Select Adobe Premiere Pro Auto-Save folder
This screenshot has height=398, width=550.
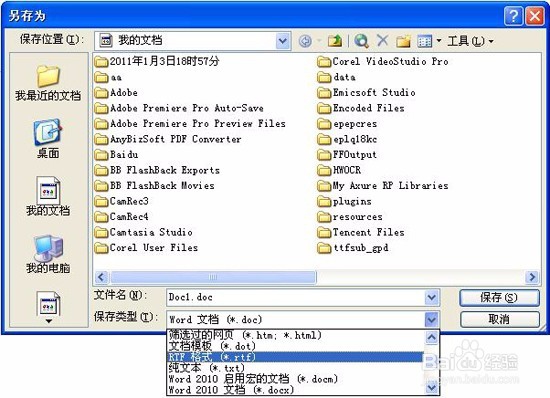click(179, 108)
